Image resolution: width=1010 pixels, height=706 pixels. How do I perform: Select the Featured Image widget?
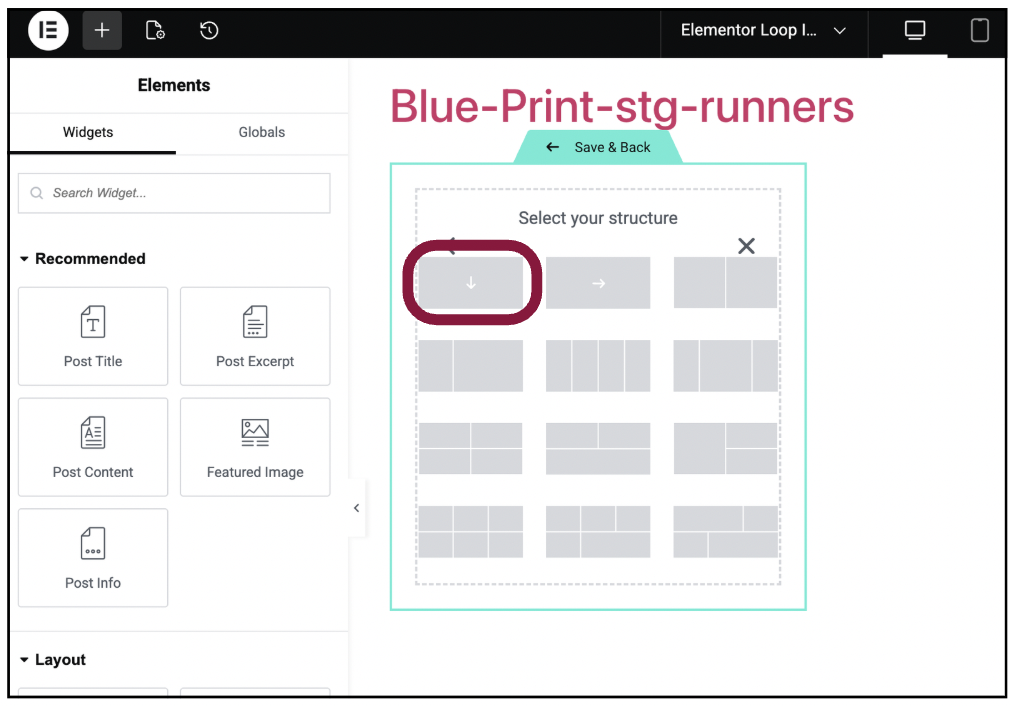255,447
